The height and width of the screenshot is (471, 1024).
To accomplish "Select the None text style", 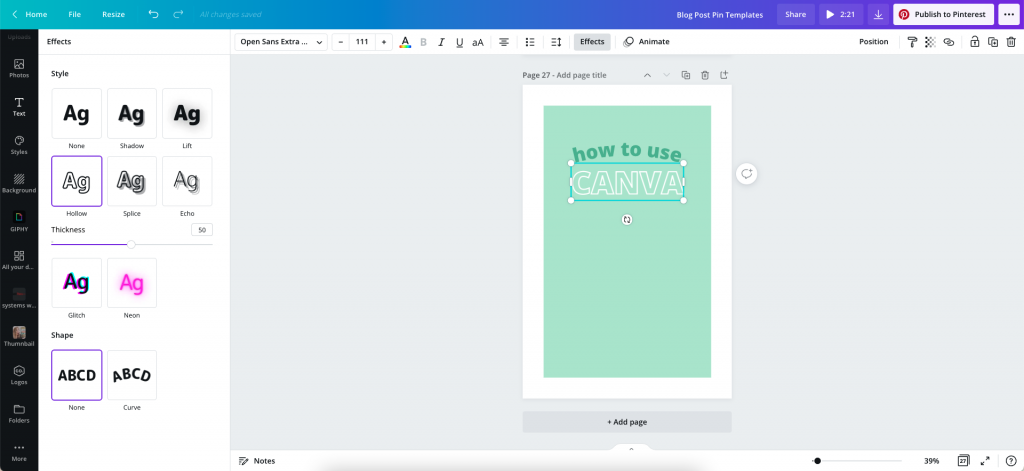I will click(x=76, y=114).
